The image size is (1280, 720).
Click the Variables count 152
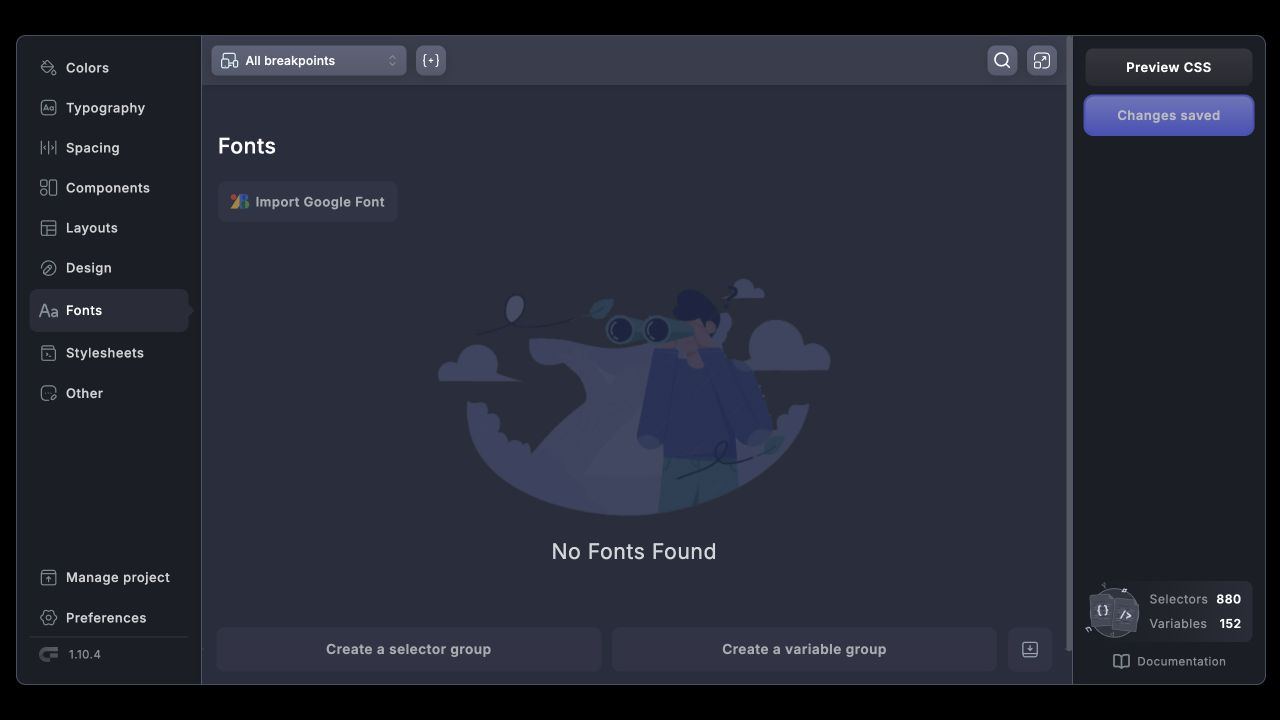[1230, 624]
